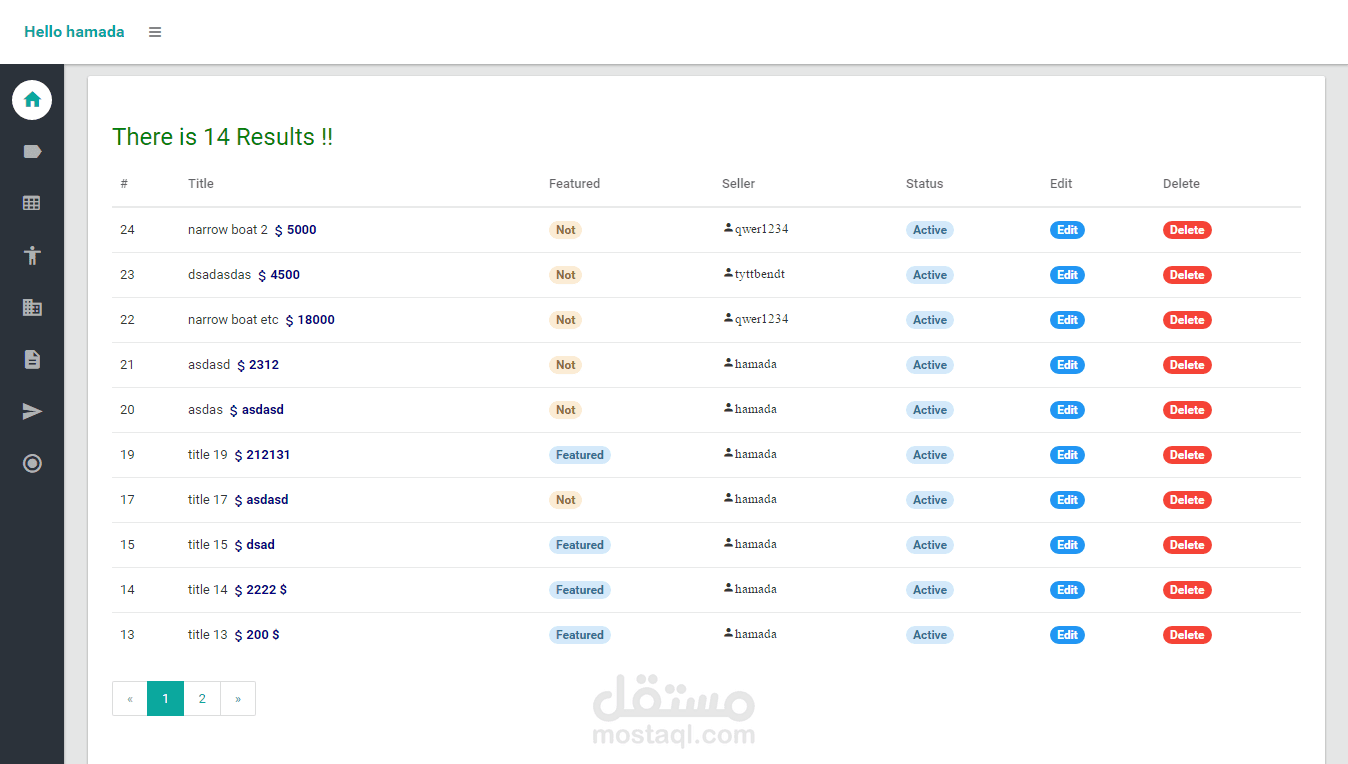Click the price 2222 $ text
Viewport: 1348px width, 764px height.
pyautogui.click(x=267, y=590)
